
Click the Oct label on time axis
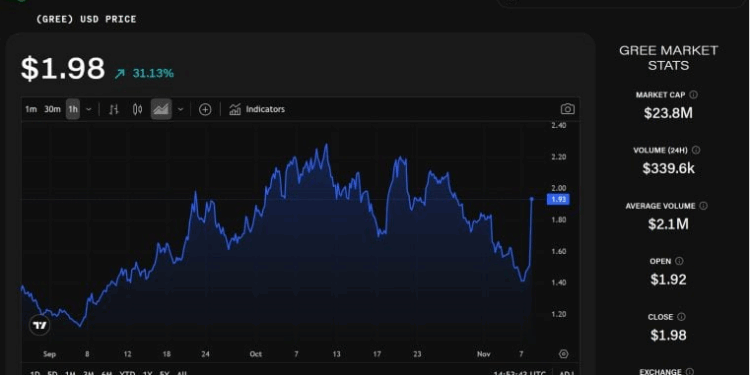pos(255,354)
